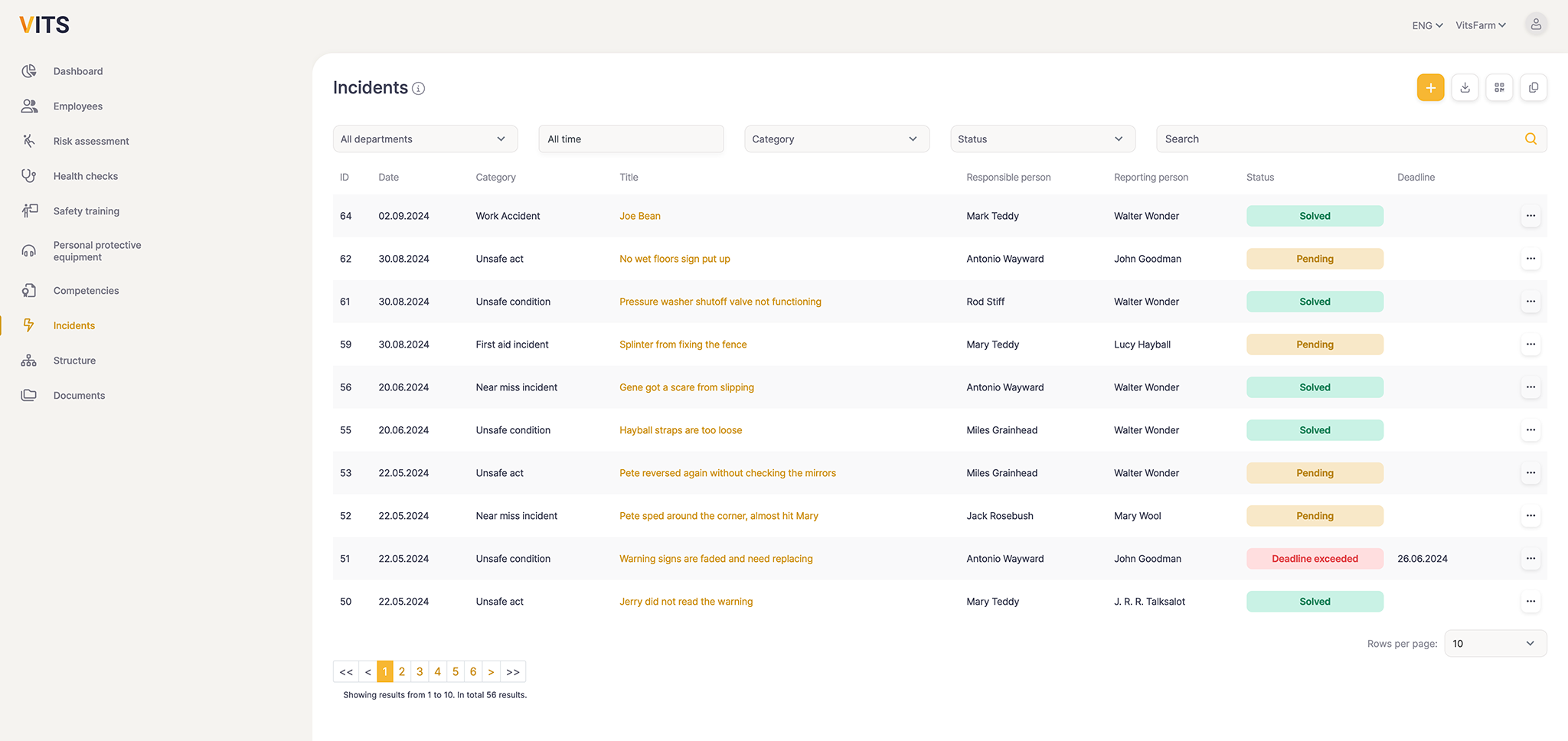
Task: Open row actions for incident ID 51
Action: (1530, 559)
